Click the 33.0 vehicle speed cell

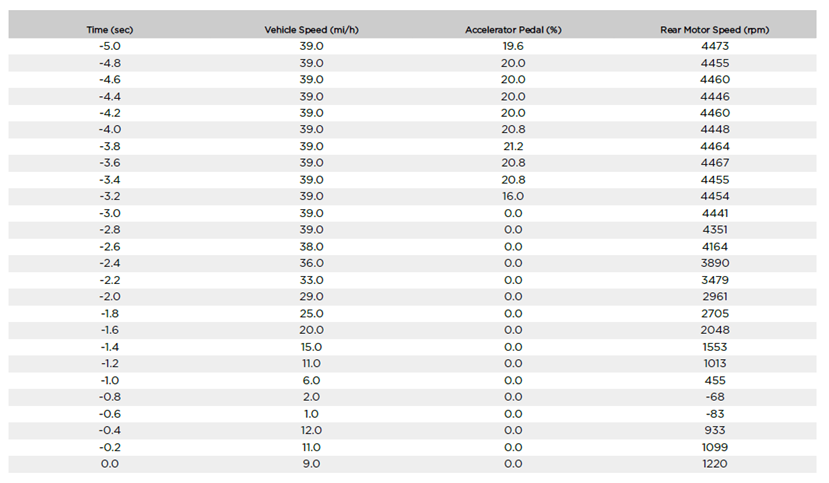[311, 280]
